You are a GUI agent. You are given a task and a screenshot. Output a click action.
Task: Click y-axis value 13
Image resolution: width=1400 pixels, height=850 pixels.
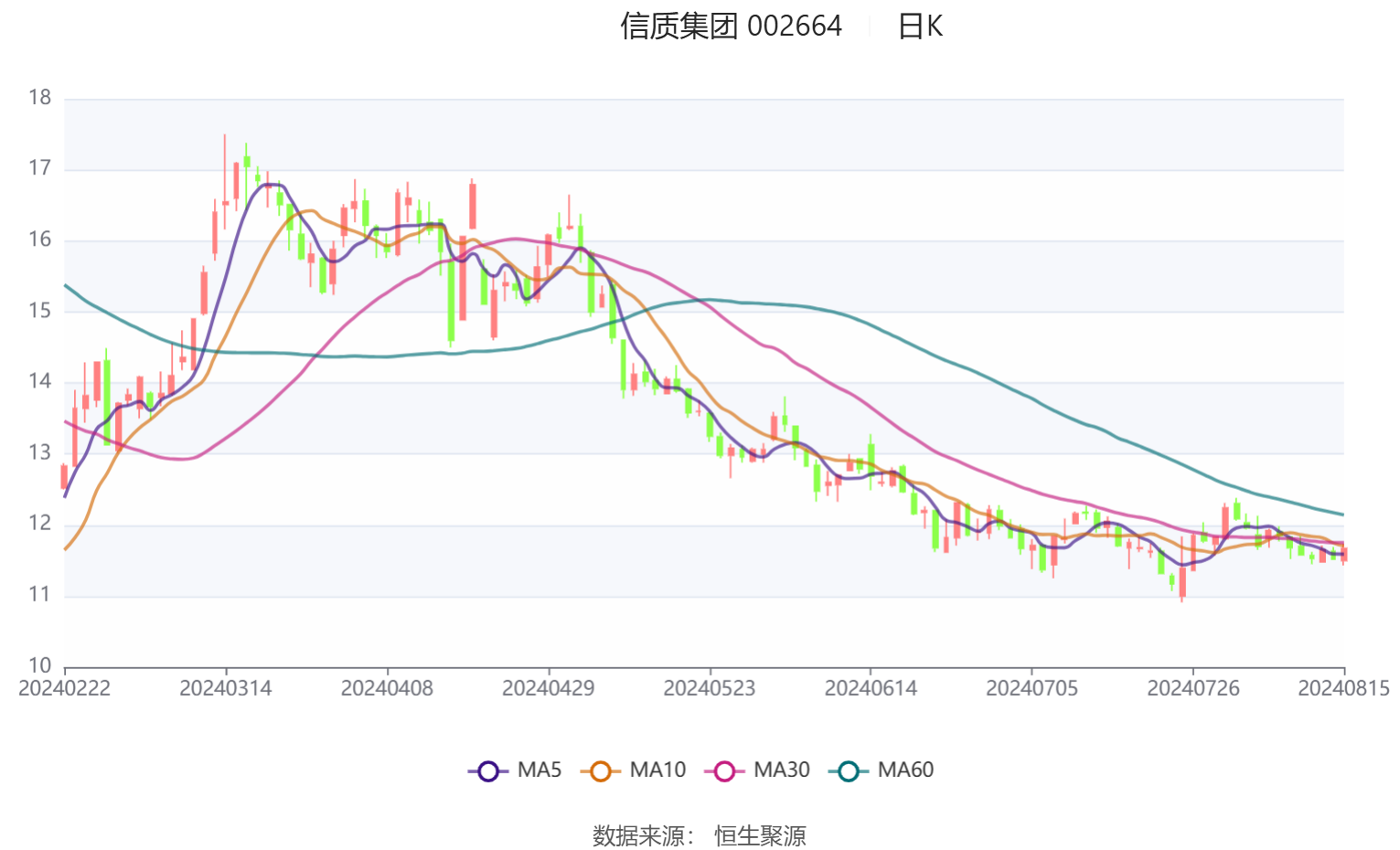pos(40,452)
